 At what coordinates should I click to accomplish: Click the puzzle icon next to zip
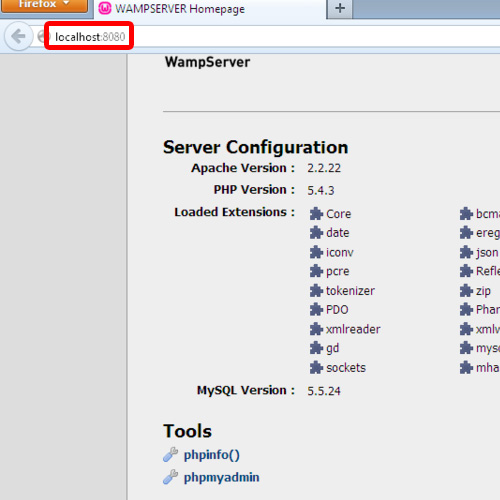[466, 291]
